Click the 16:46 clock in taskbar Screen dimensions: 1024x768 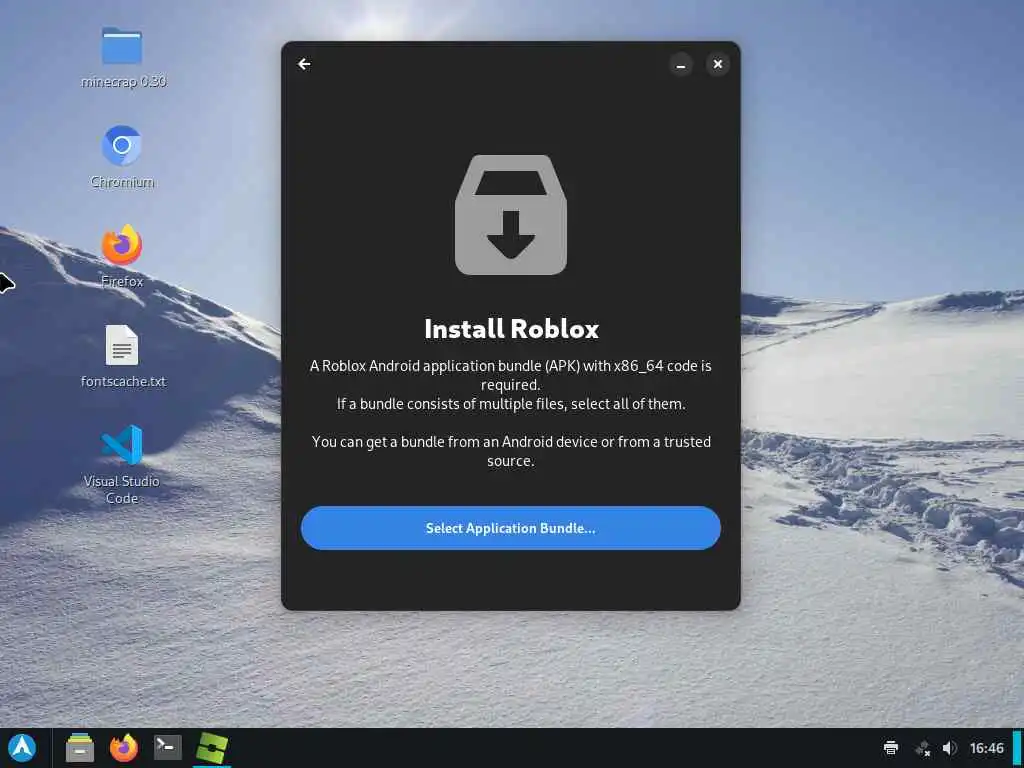point(986,748)
